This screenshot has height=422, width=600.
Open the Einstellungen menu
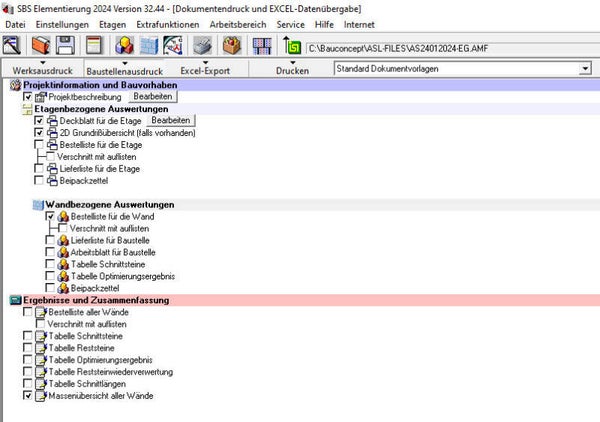coord(62,24)
